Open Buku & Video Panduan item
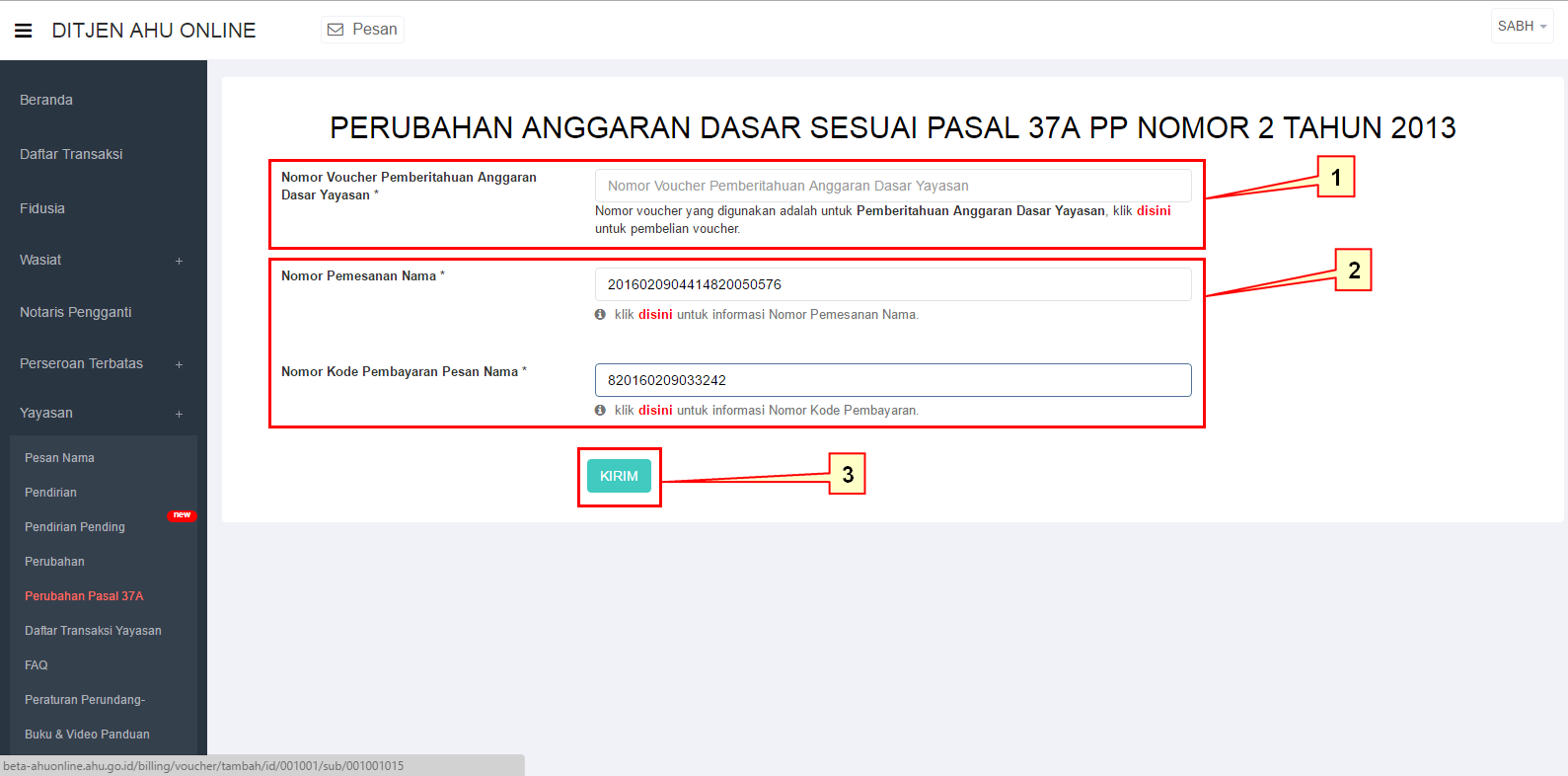The image size is (1568, 776). [87, 735]
